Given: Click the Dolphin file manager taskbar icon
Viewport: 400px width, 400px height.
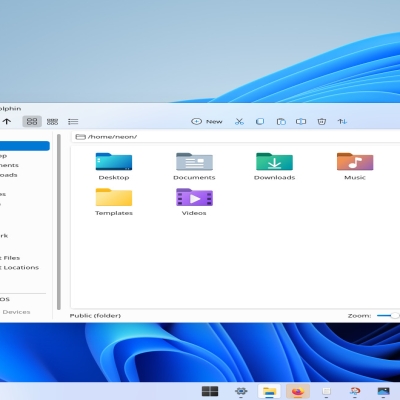Looking at the screenshot, I should [x=269, y=391].
